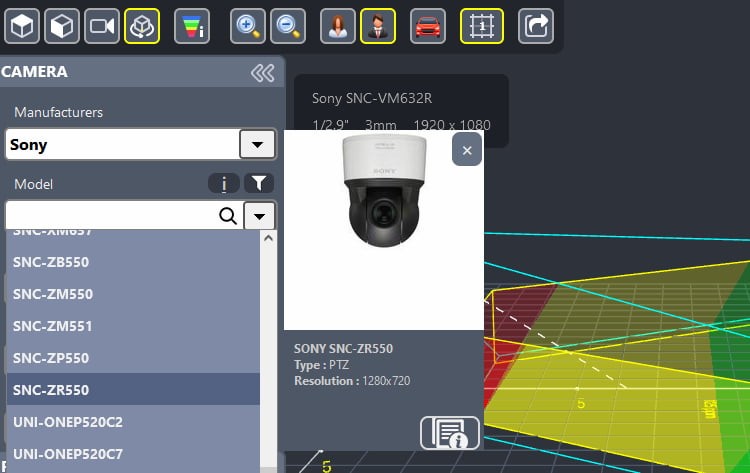Click the Type PTZ text
The image size is (750, 473).
(x=321, y=365)
